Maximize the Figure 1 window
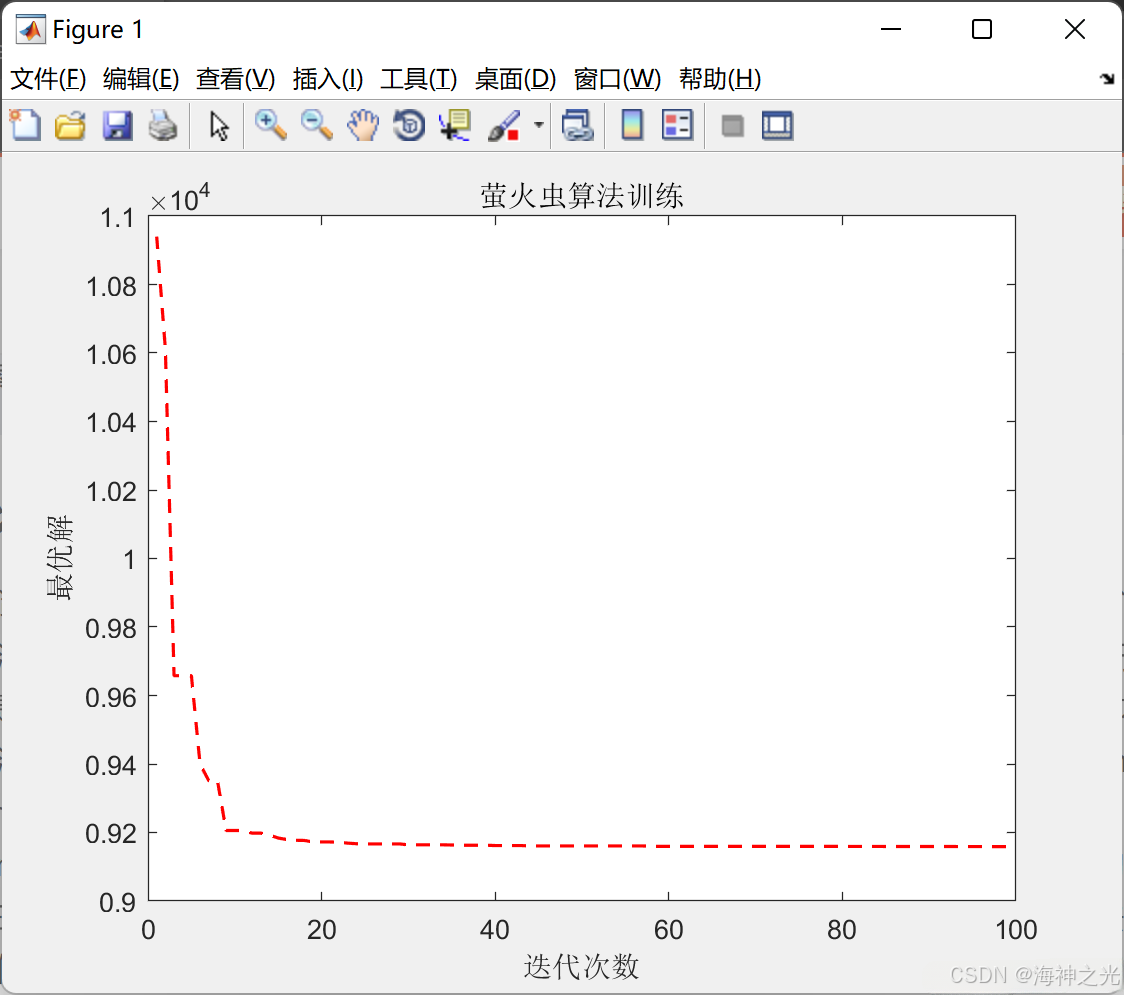 (982, 29)
